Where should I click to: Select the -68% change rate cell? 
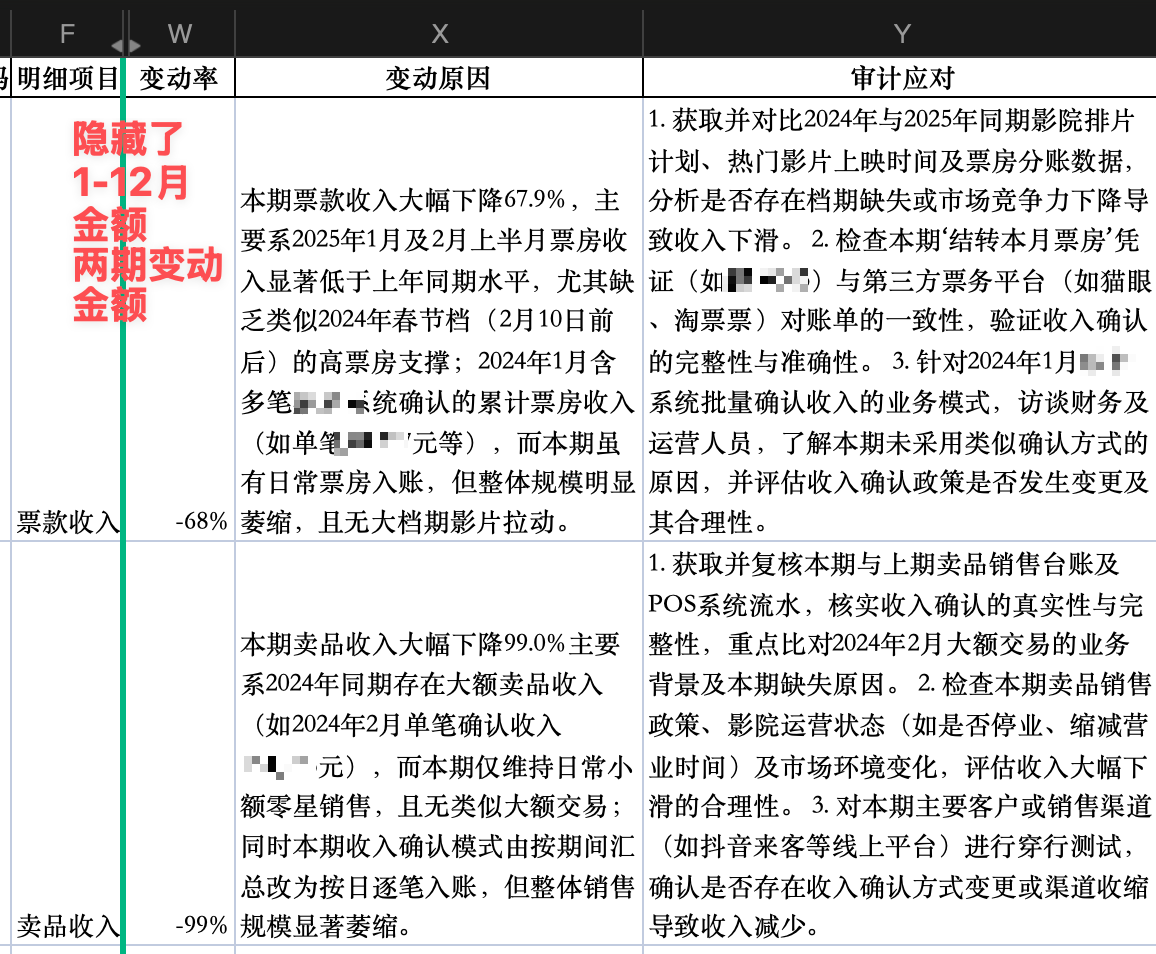[180, 521]
